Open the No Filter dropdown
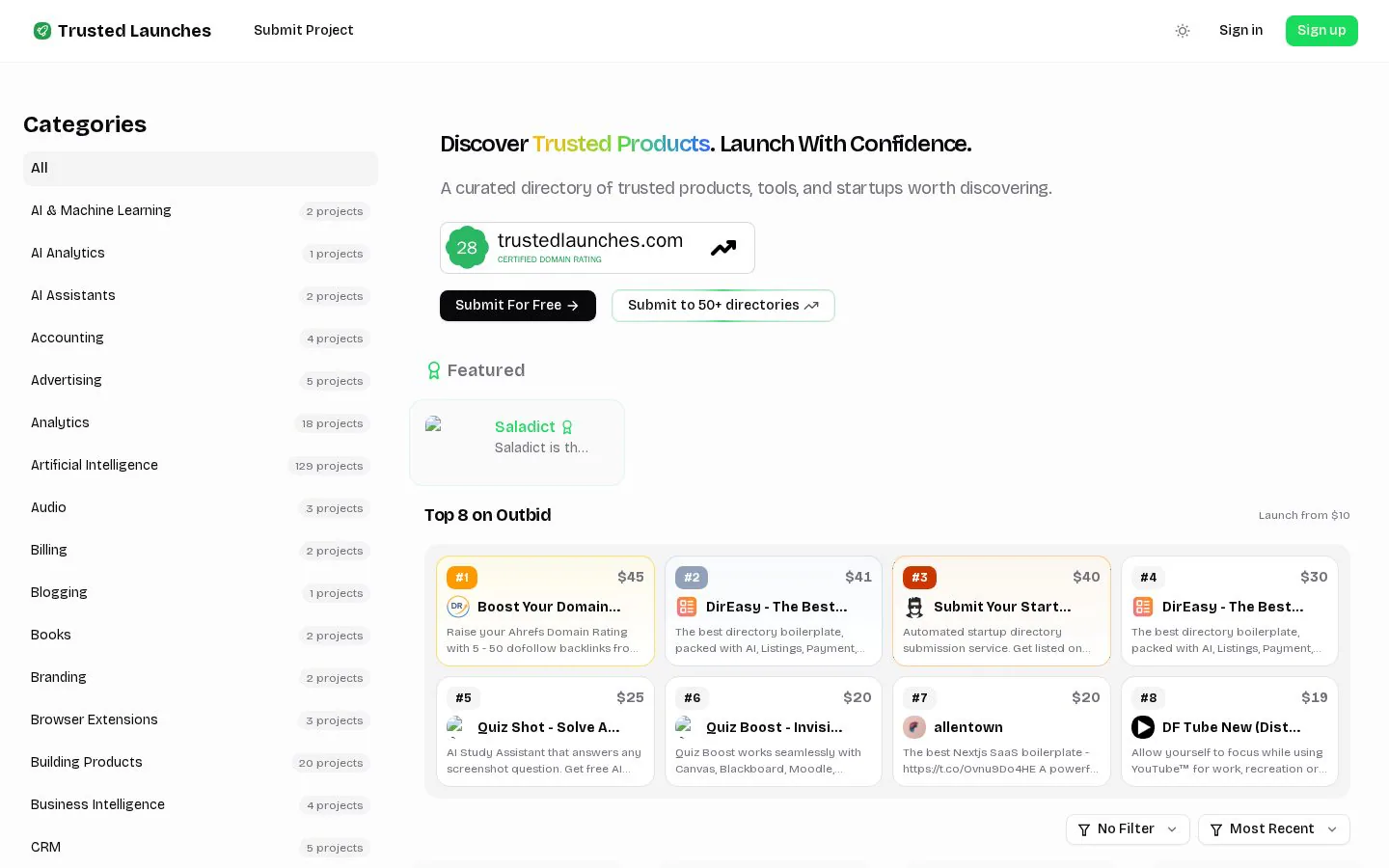Screen dimensions: 1389x868 (x=1128, y=829)
